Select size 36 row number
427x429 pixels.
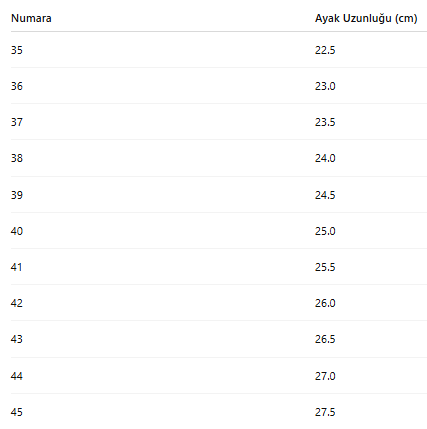pos(17,86)
